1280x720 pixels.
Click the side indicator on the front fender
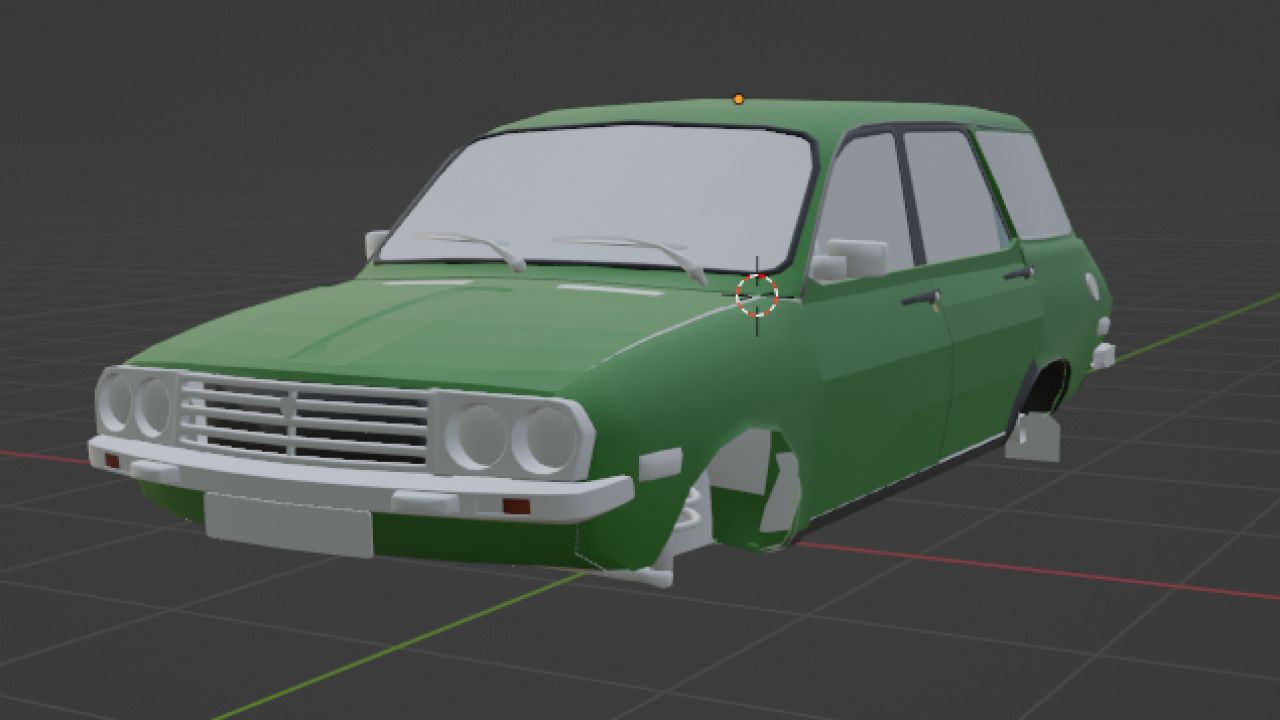[x=660, y=465]
